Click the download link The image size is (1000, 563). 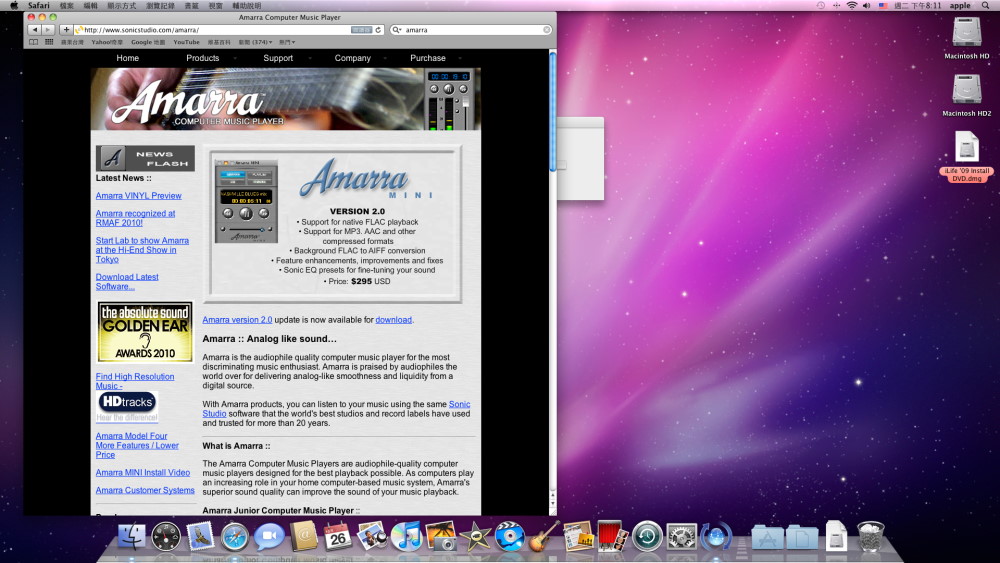393,320
